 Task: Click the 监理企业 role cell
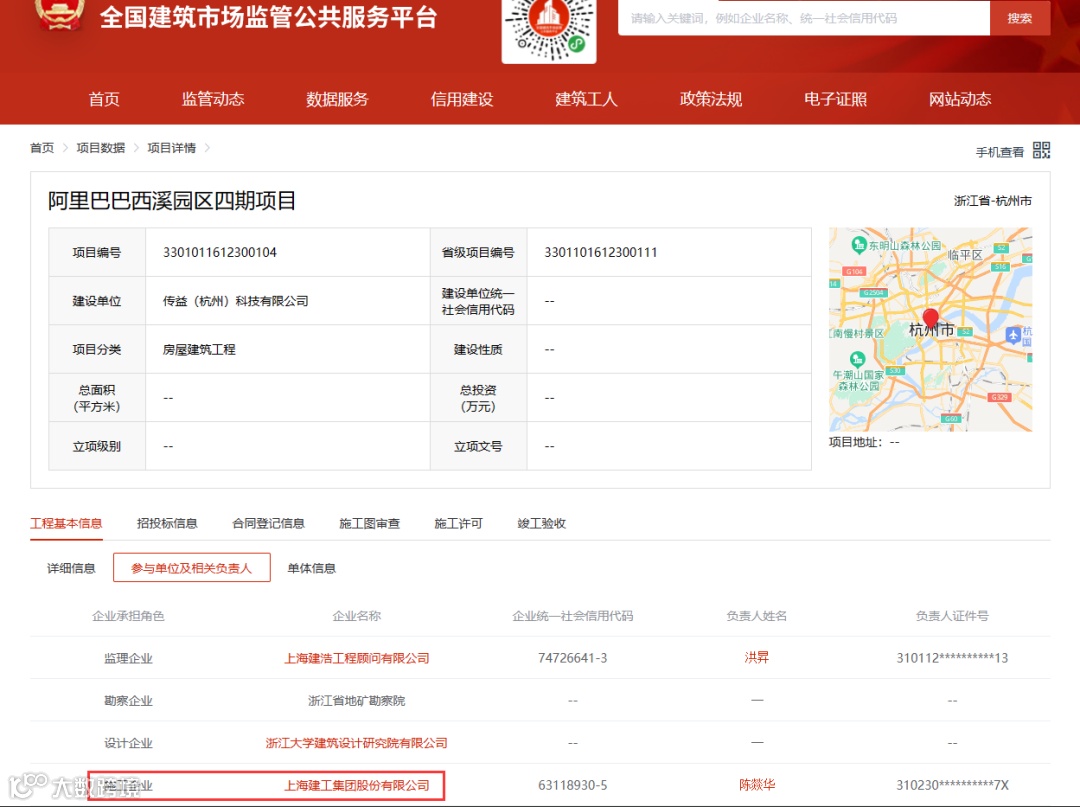[128, 658]
